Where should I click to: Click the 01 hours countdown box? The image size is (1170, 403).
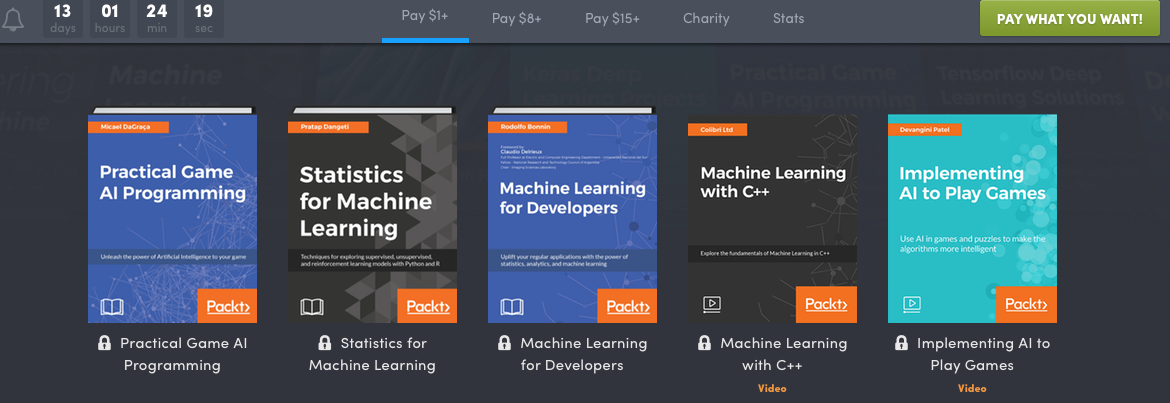pos(110,19)
